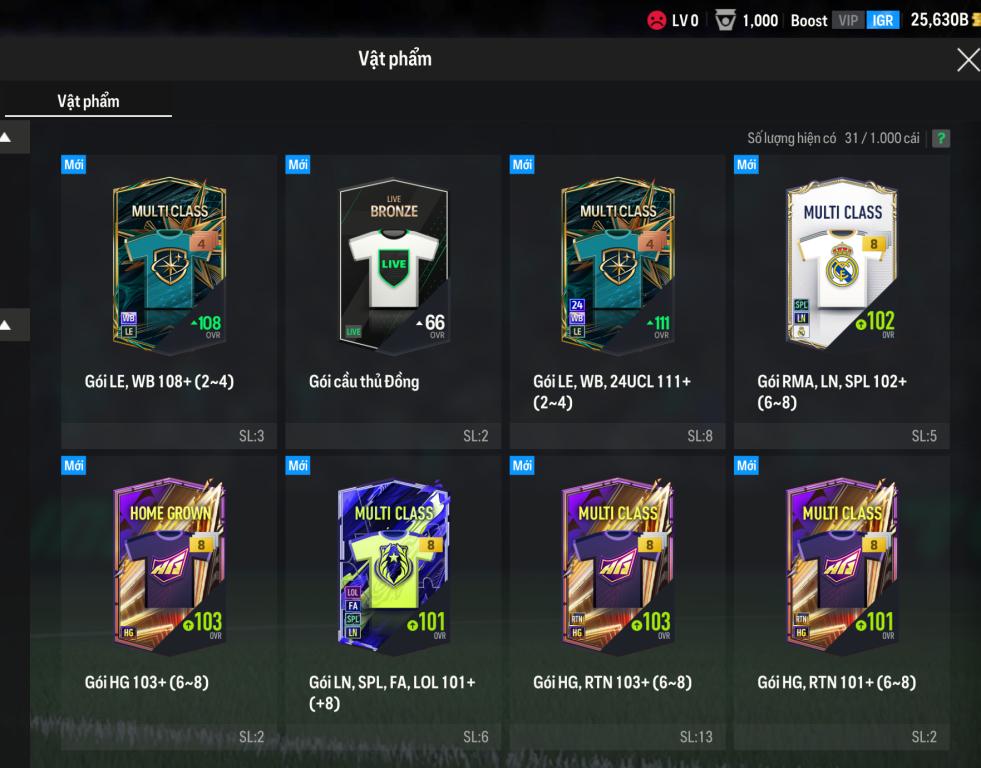
Task: Choose the Real Madrid Multi Class 102 pack
Action: pyautogui.click(x=841, y=301)
